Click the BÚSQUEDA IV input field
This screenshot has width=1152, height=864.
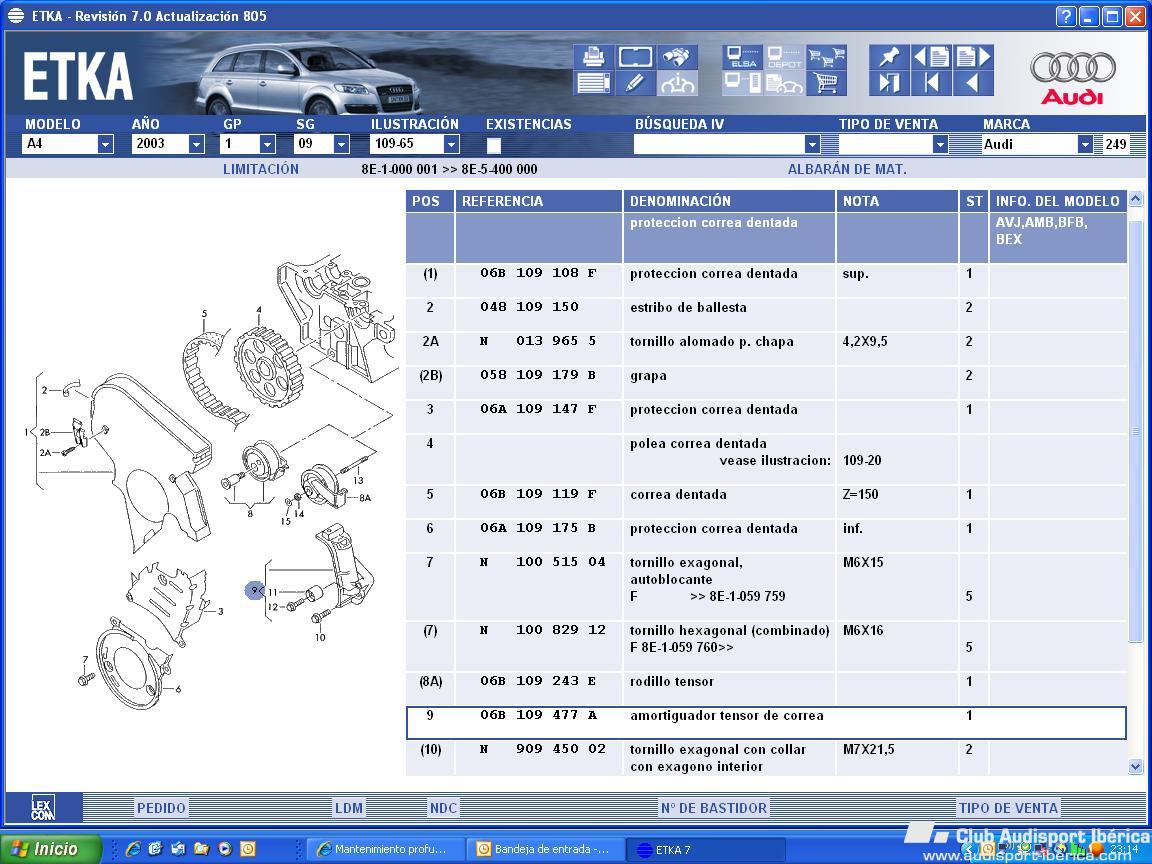(x=719, y=144)
